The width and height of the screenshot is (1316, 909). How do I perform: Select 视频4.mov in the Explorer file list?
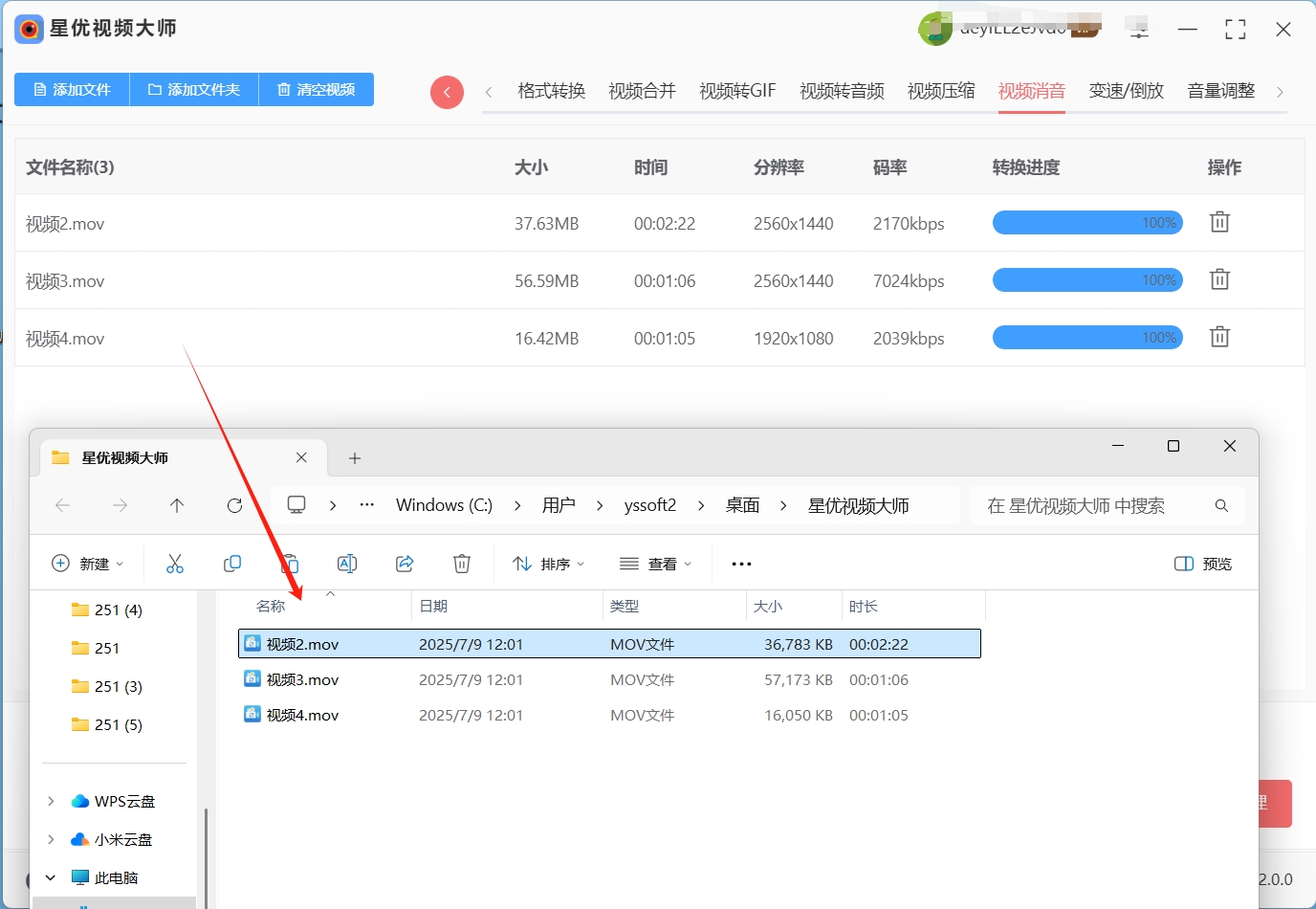[609, 715]
